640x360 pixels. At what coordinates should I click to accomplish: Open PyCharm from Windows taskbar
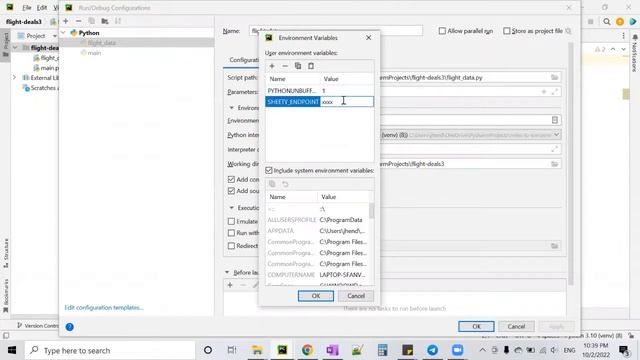[x=282, y=350]
